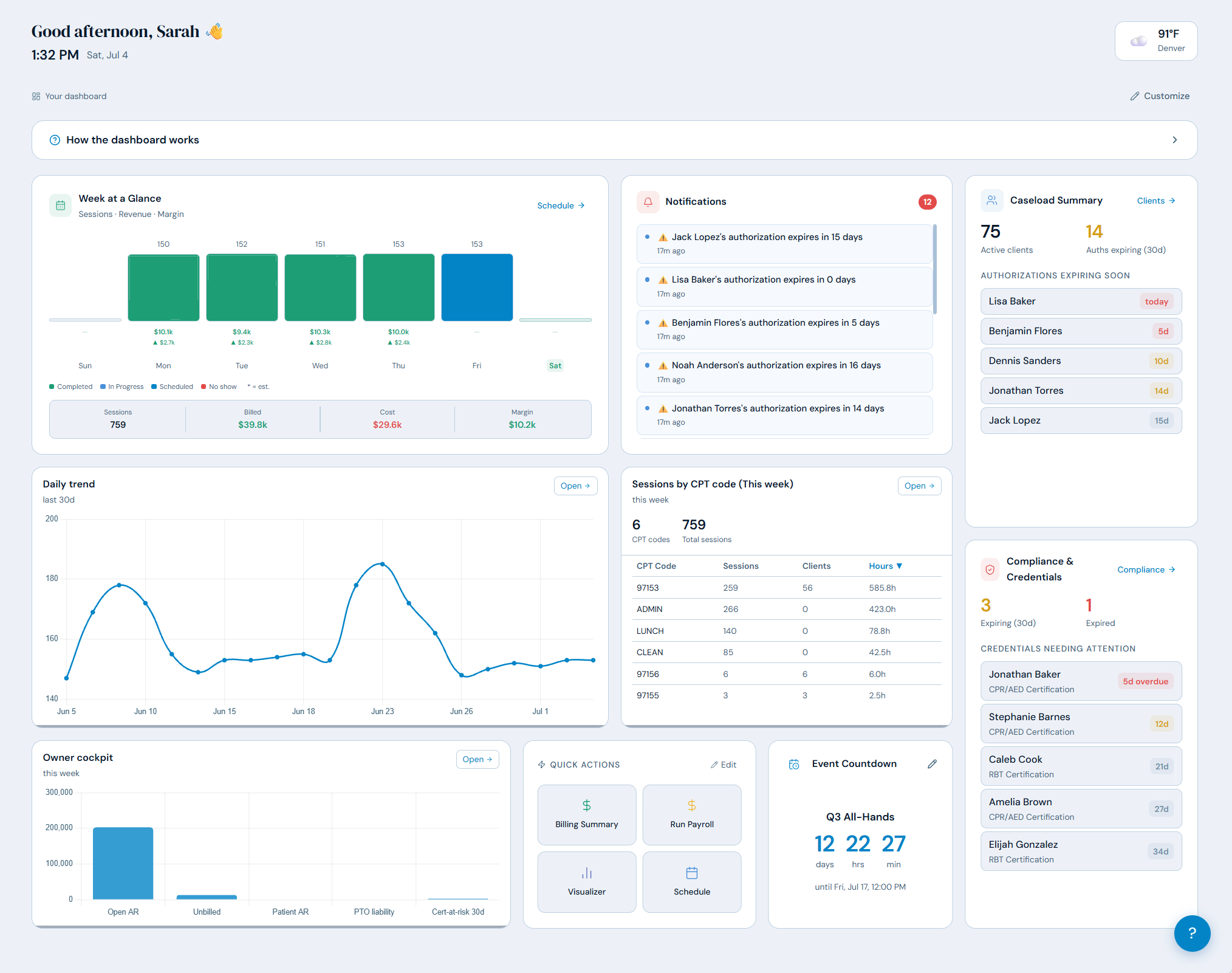Click the Visualizer bar chart icon
Screen dimensions: 1232x973
coord(587,873)
